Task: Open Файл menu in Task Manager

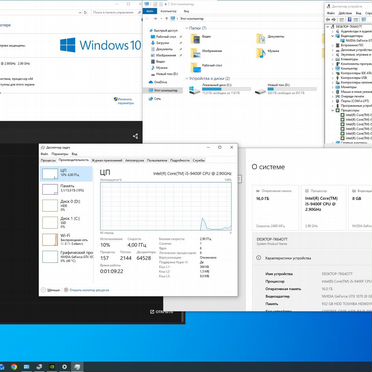Action: tap(44, 154)
